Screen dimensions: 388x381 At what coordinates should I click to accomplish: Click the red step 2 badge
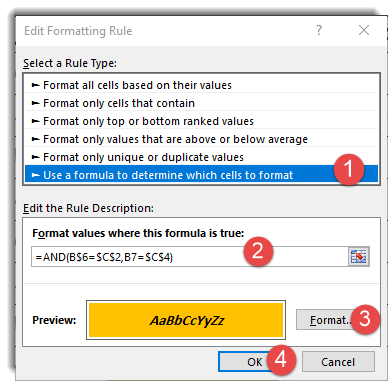pos(258,251)
